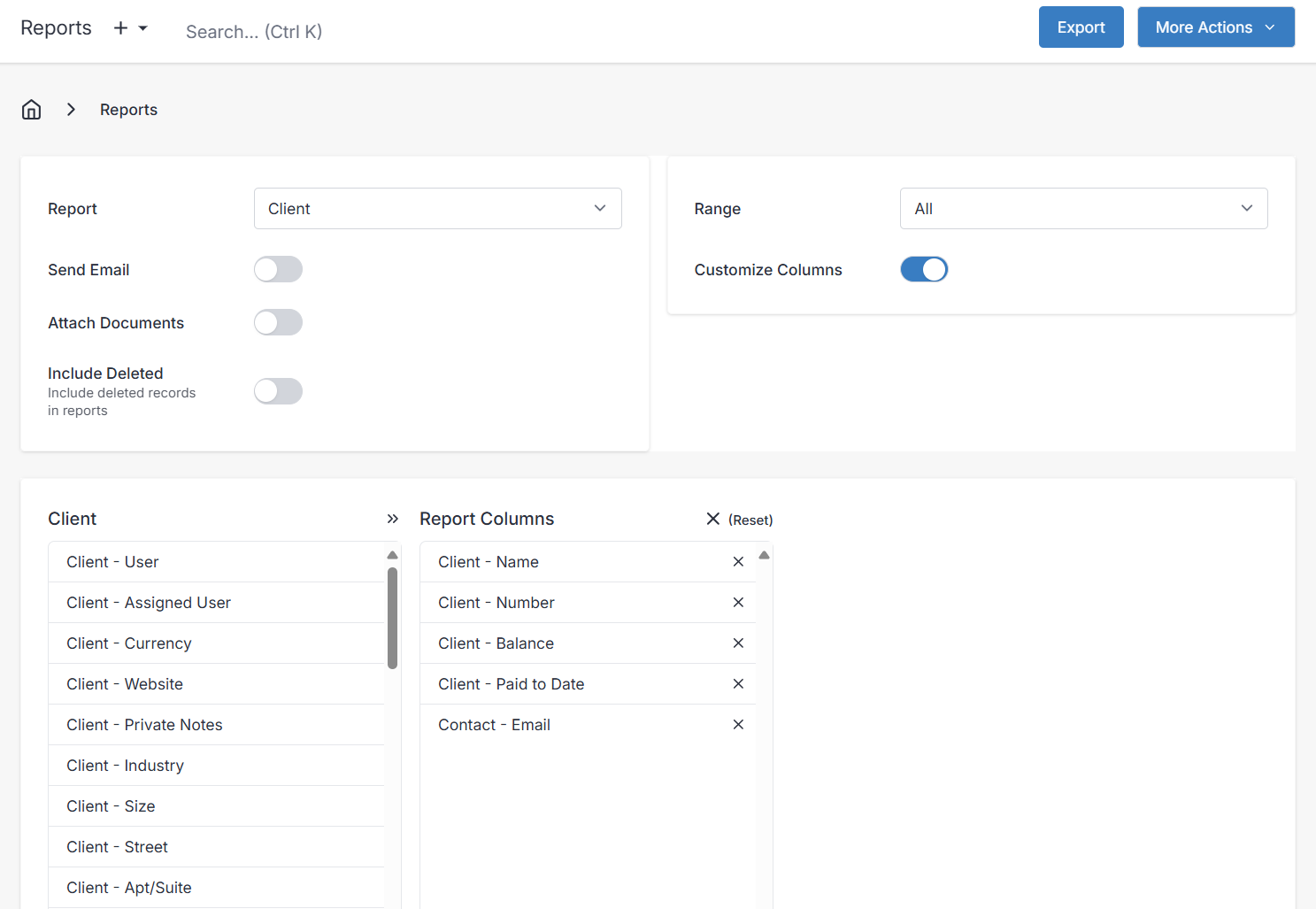Open the caret dropdown beside plus icon
The height and width of the screenshot is (909, 1316).
click(142, 28)
